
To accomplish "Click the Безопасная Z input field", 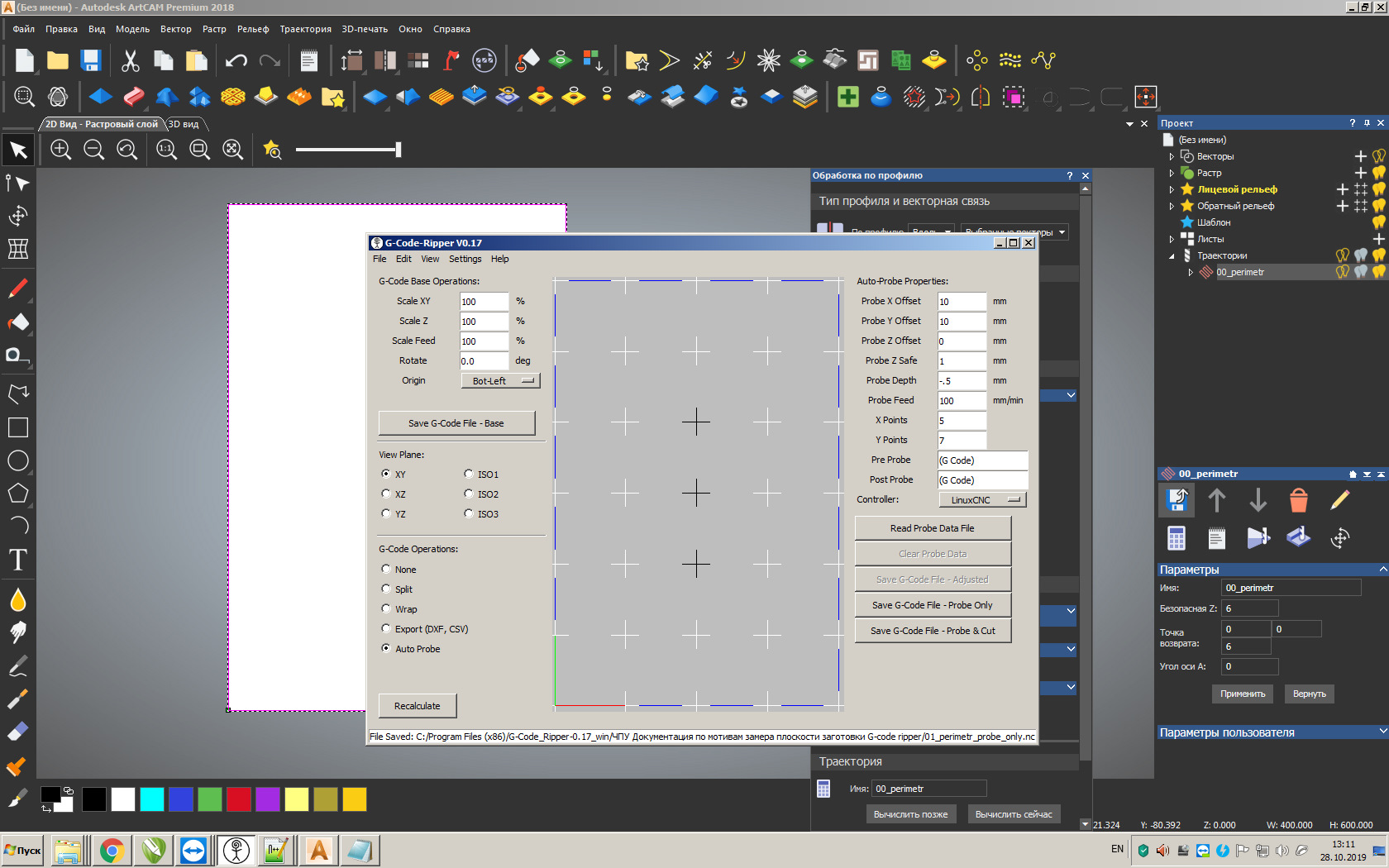I will pos(1250,608).
